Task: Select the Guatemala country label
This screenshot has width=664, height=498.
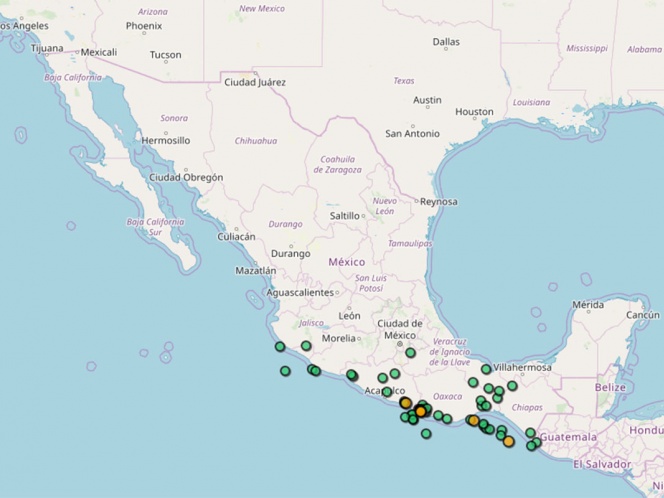Action: (568, 438)
